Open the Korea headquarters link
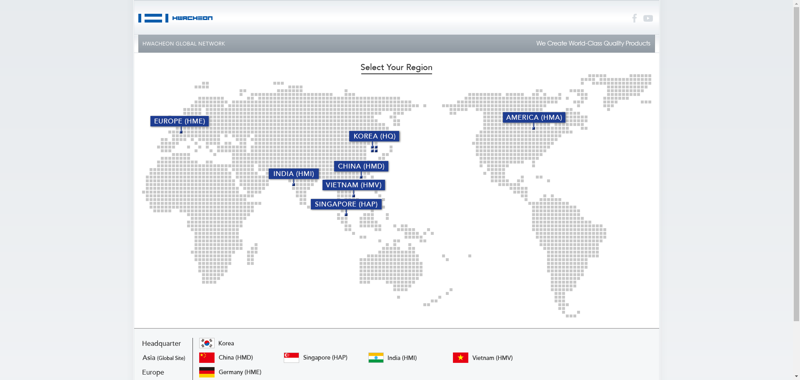 [227, 343]
